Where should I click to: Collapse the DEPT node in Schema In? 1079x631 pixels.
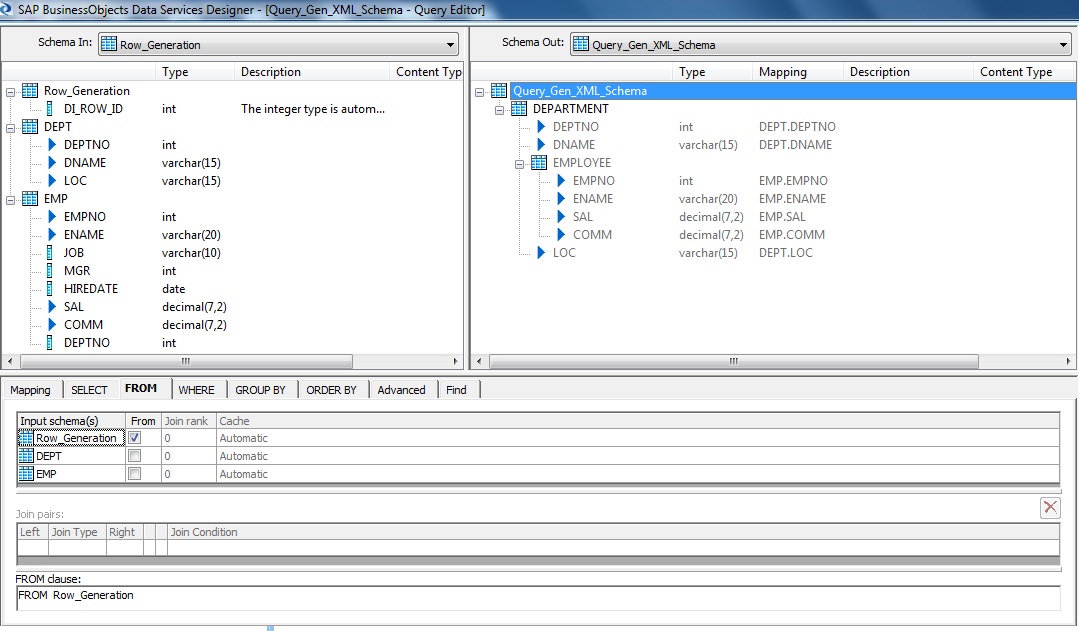tap(10, 127)
